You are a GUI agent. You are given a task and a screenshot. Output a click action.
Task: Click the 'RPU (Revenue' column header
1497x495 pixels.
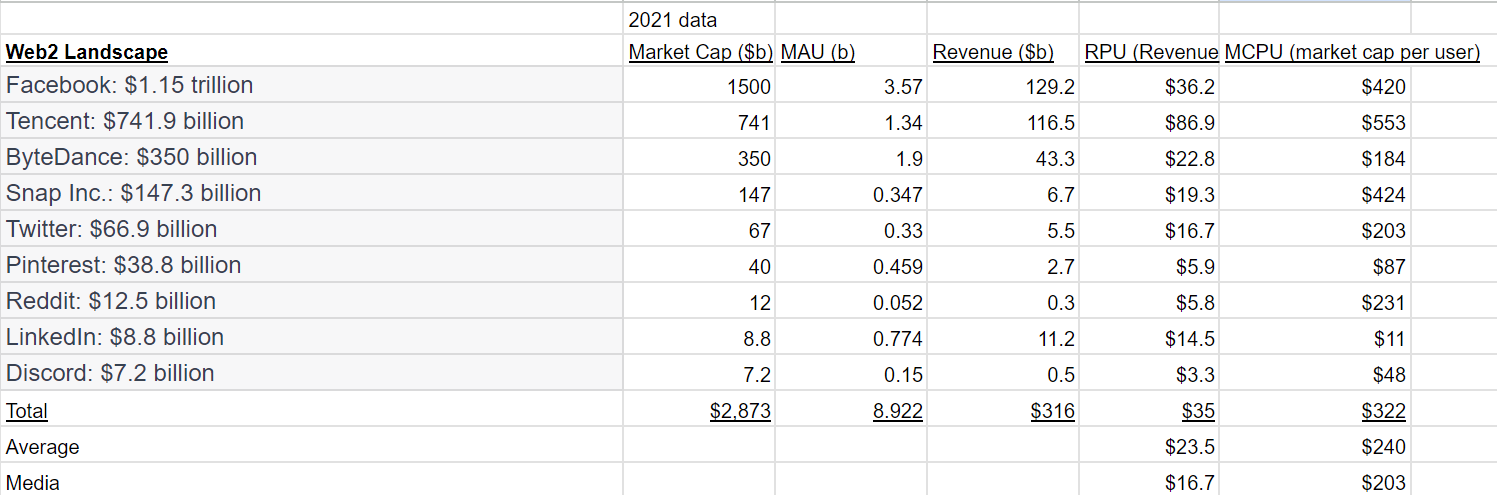pyautogui.click(x=1151, y=52)
